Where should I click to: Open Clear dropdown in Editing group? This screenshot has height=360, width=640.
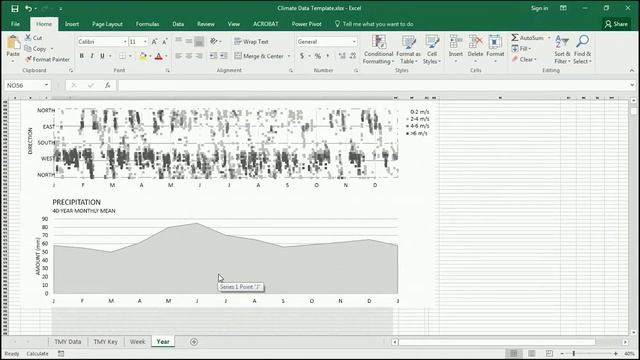[x=524, y=59]
